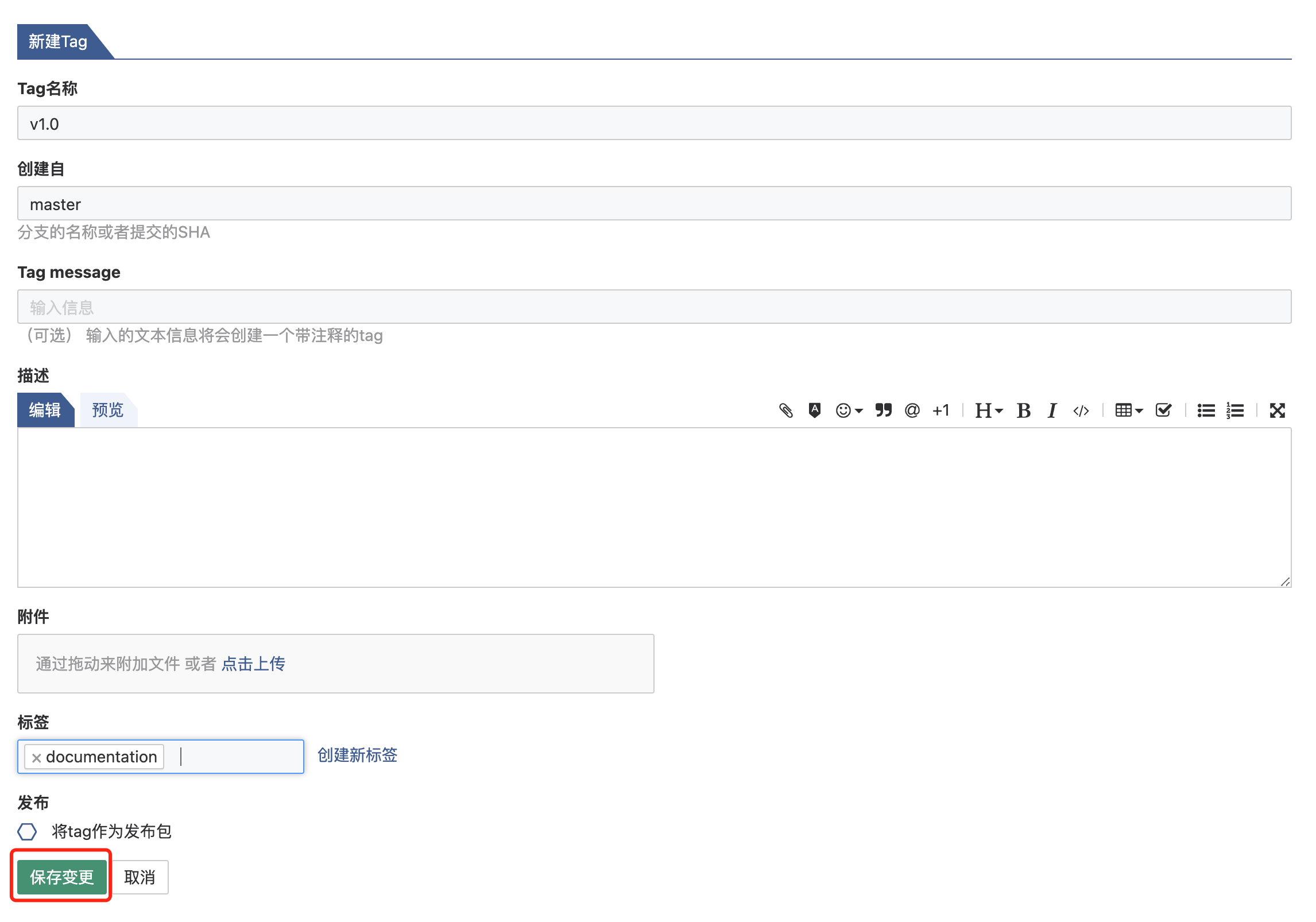Screen dimensions: 1316x922
Task: Insert a task list checkbox
Action: (1163, 410)
